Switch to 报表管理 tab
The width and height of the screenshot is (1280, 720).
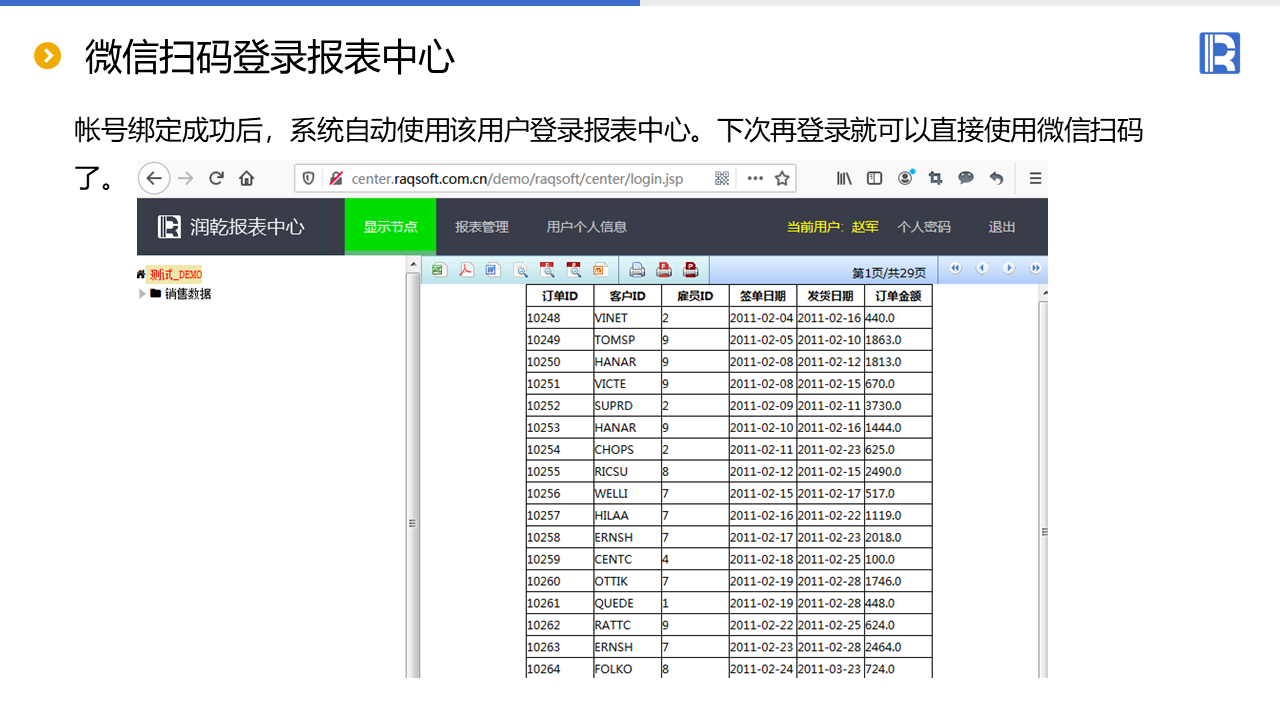coord(482,227)
